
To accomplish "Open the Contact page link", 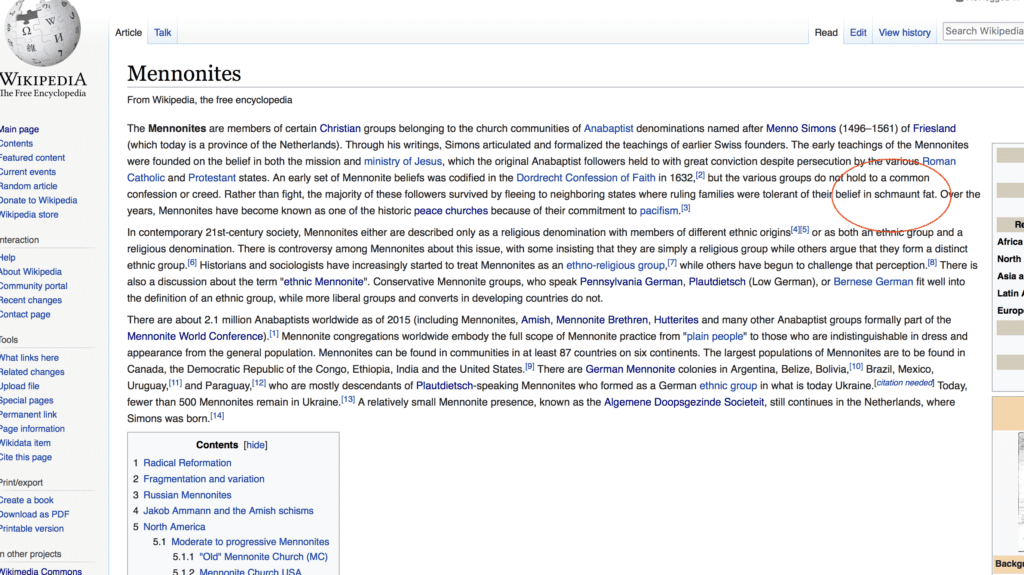I will tap(25, 314).
